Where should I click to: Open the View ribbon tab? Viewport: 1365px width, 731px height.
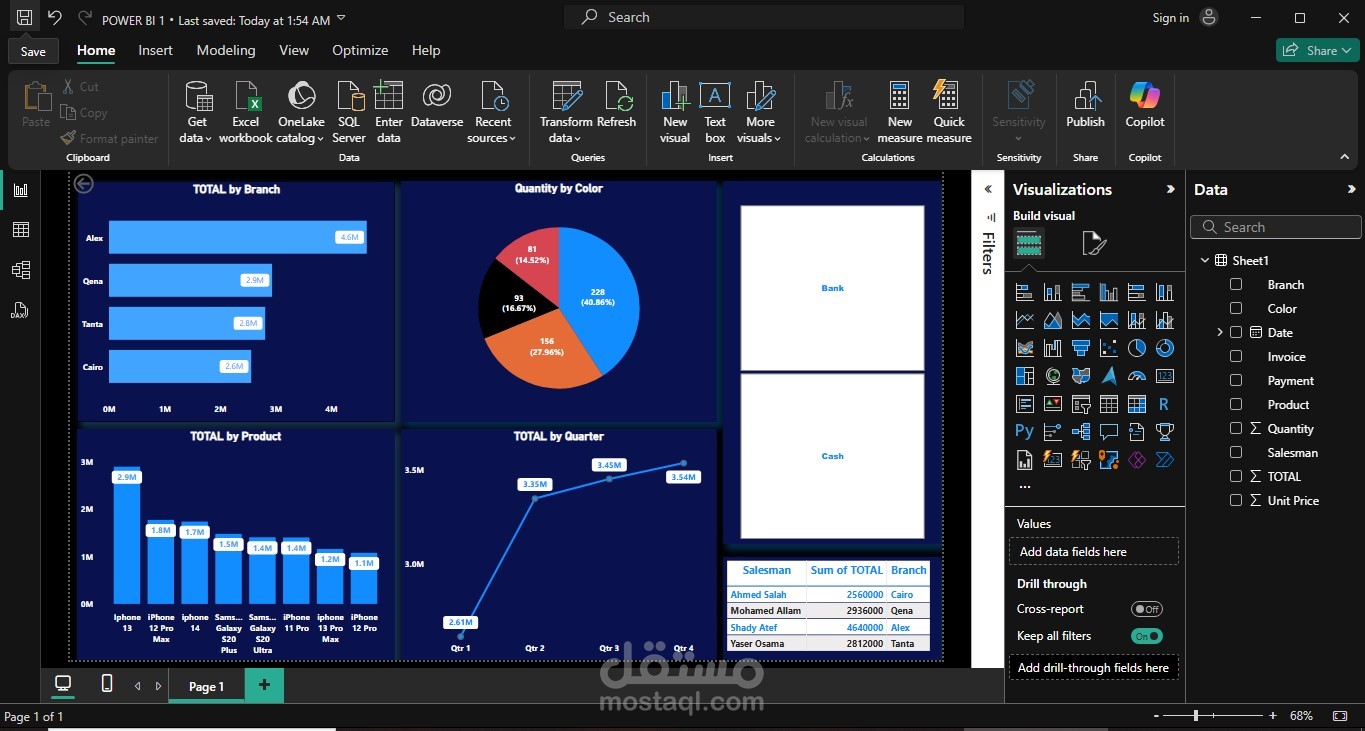click(294, 50)
